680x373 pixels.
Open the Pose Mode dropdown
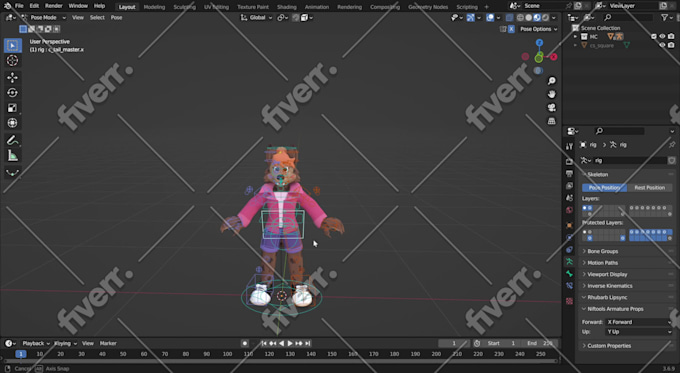[x=44, y=18]
